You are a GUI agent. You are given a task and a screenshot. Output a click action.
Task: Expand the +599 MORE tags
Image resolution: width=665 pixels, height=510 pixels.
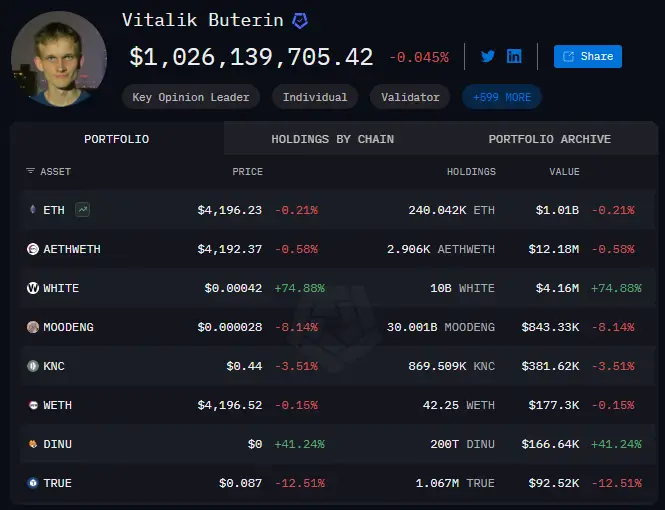point(502,97)
